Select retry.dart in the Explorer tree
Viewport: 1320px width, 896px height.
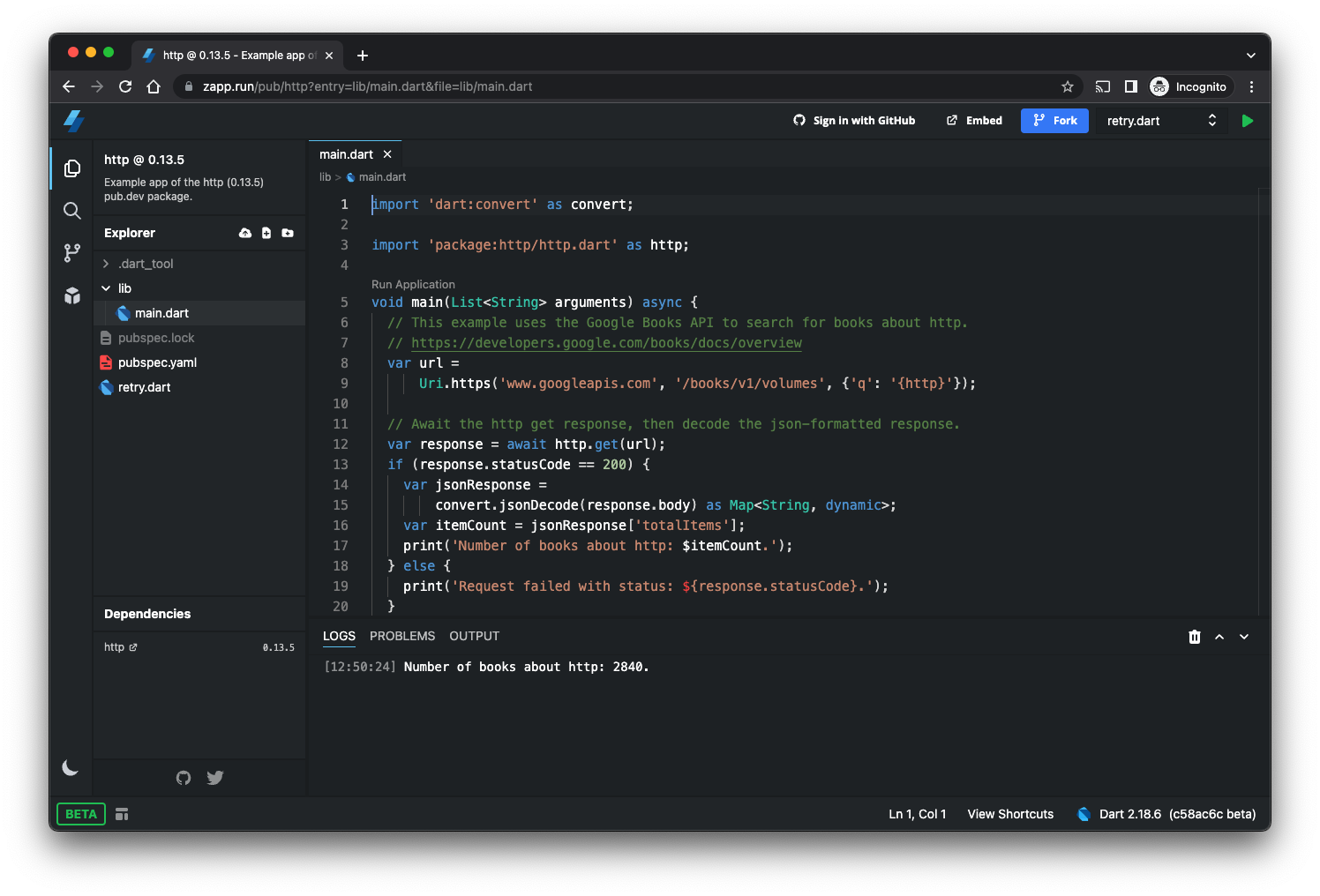[199, 387]
